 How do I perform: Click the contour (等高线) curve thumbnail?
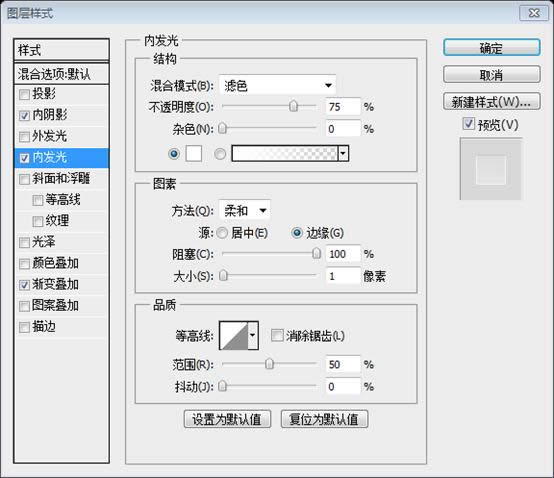point(234,335)
